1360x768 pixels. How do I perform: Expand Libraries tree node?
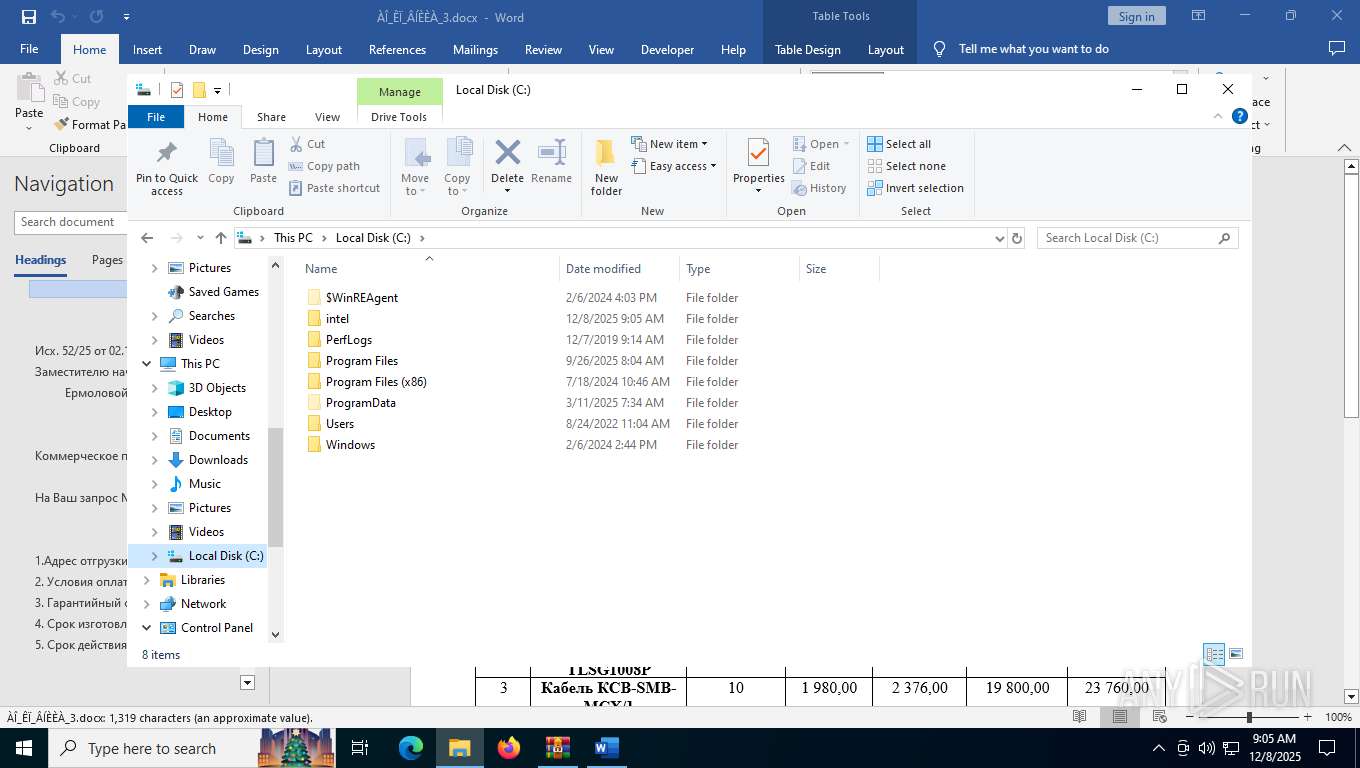point(147,580)
